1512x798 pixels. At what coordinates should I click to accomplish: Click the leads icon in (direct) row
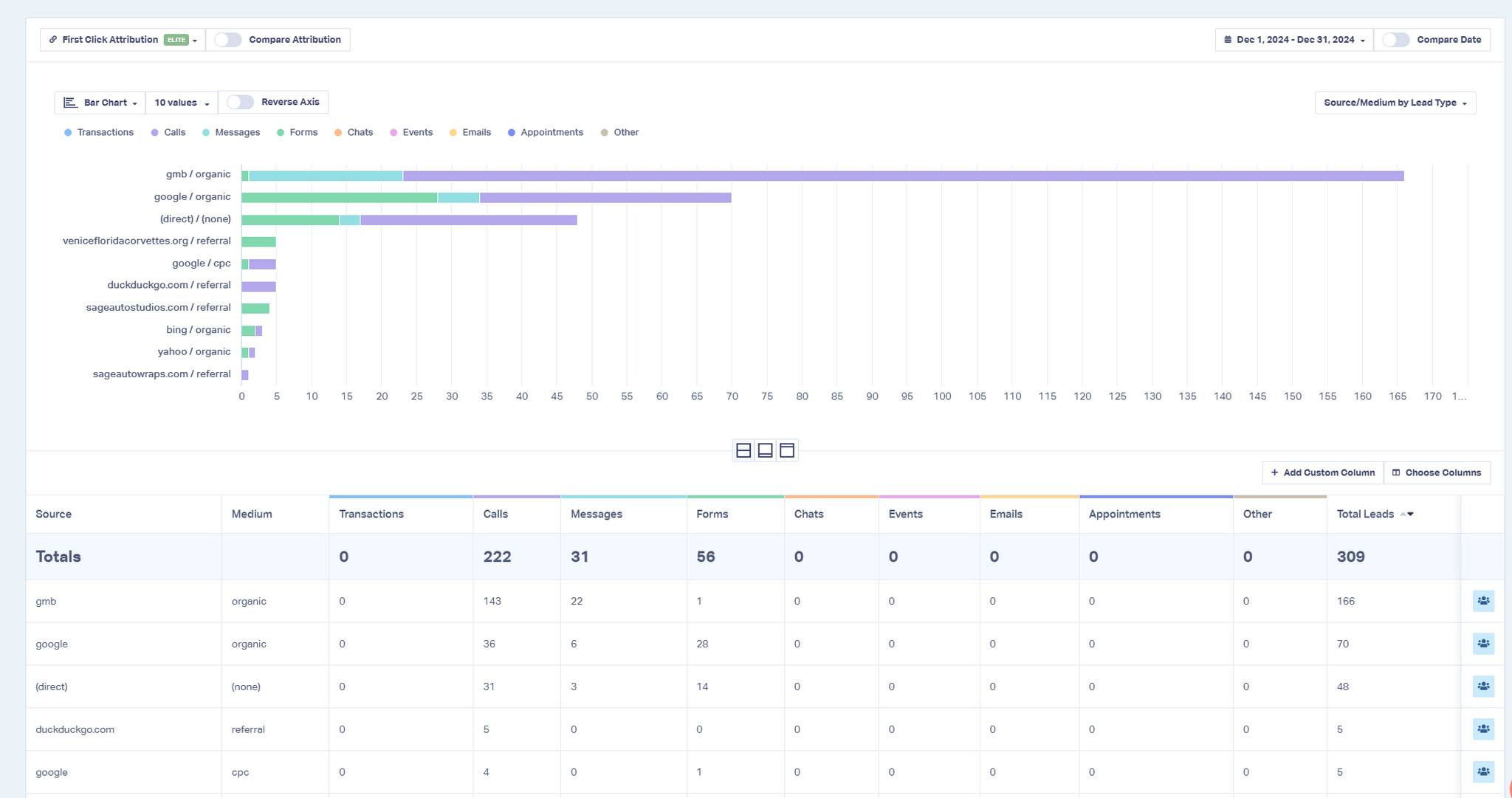click(1483, 687)
